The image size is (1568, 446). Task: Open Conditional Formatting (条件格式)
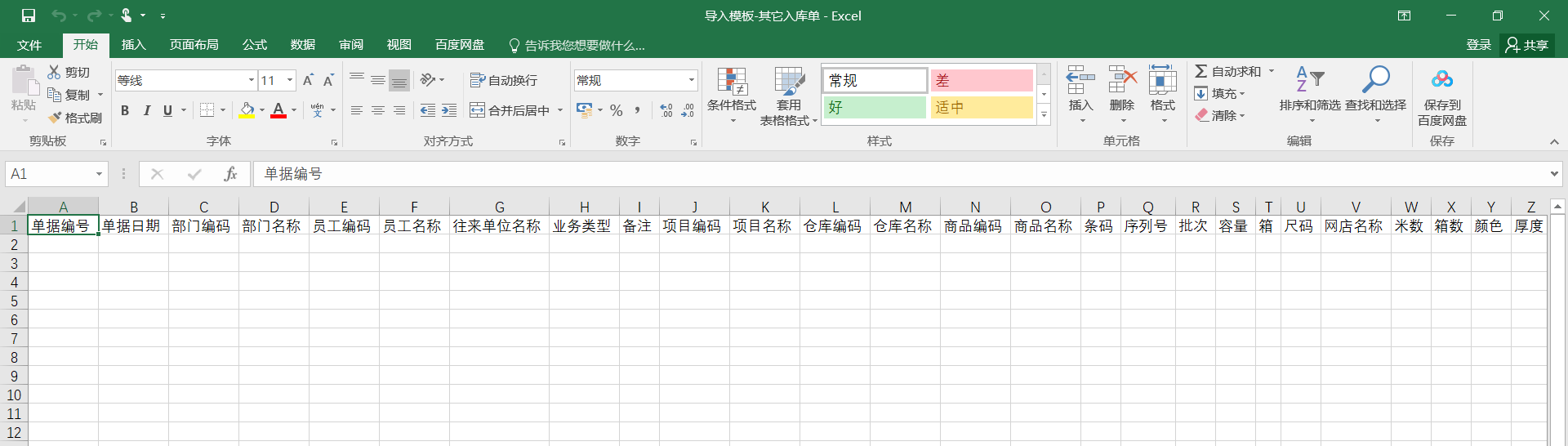tap(732, 96)
